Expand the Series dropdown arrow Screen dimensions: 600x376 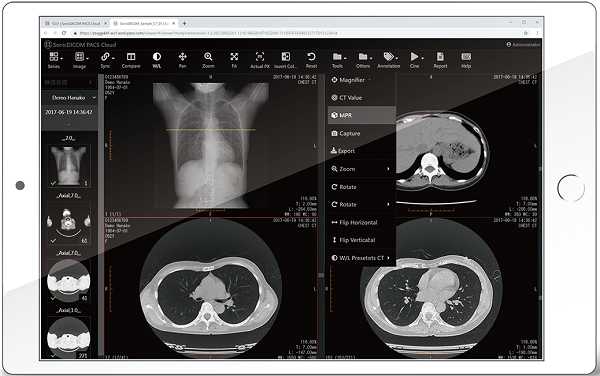[x=61, y=59]
